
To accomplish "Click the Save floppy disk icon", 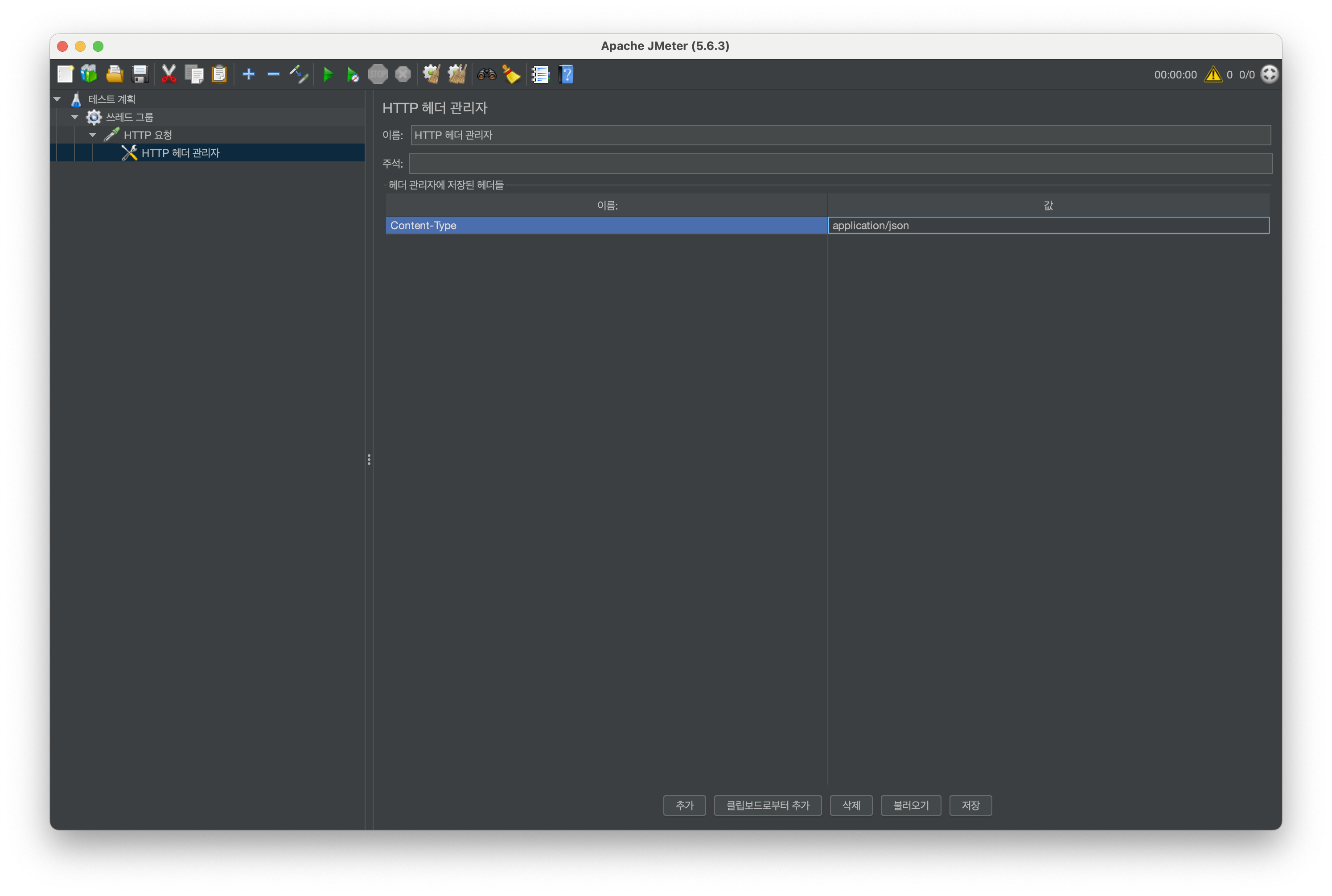I will click(x=140, y=74).
